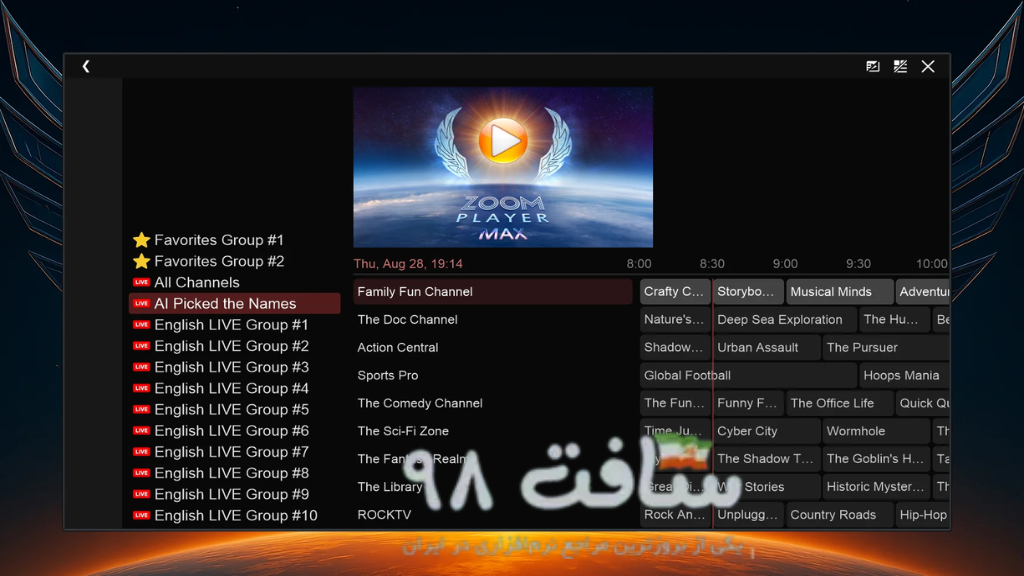Open the Nature's... program
1024x576 pixels.
click(675, 320)
